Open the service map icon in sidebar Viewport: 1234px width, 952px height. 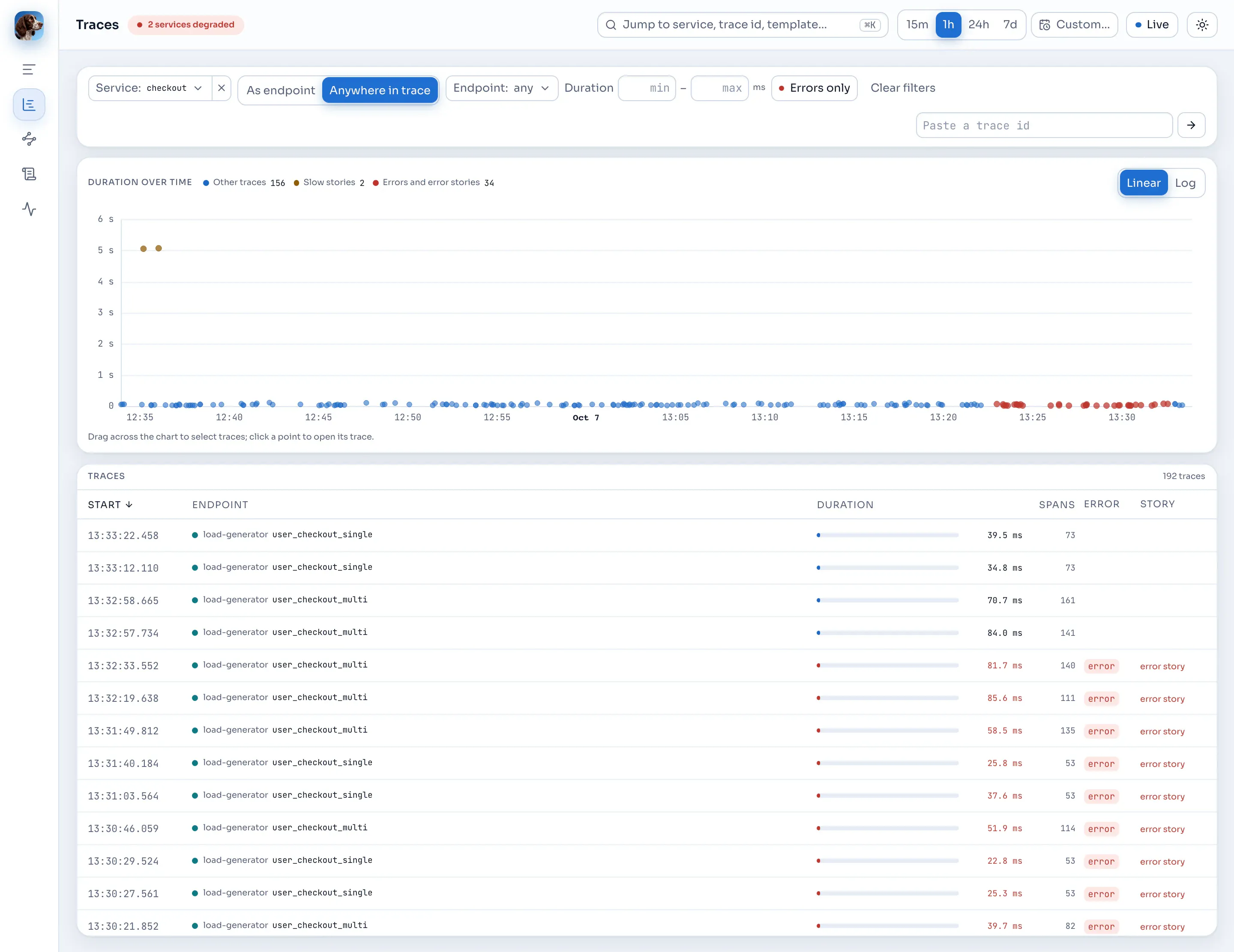pyautogui.click(x=29, y=139)
